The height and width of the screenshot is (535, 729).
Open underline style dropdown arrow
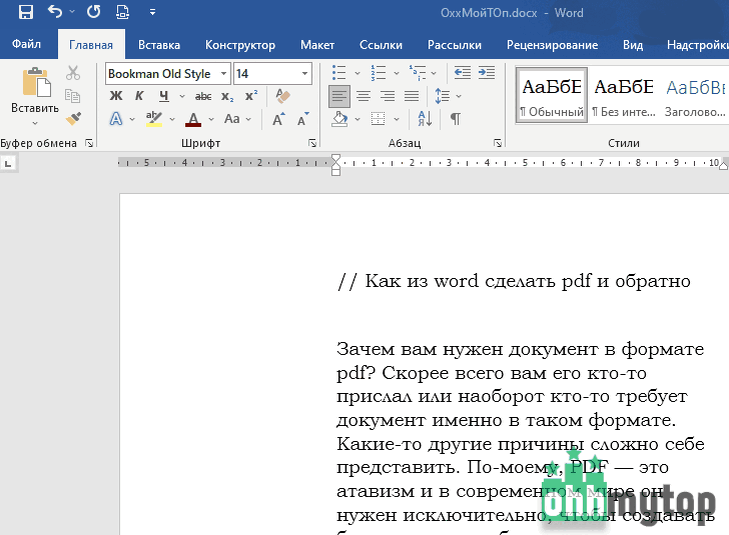(182, 96)
